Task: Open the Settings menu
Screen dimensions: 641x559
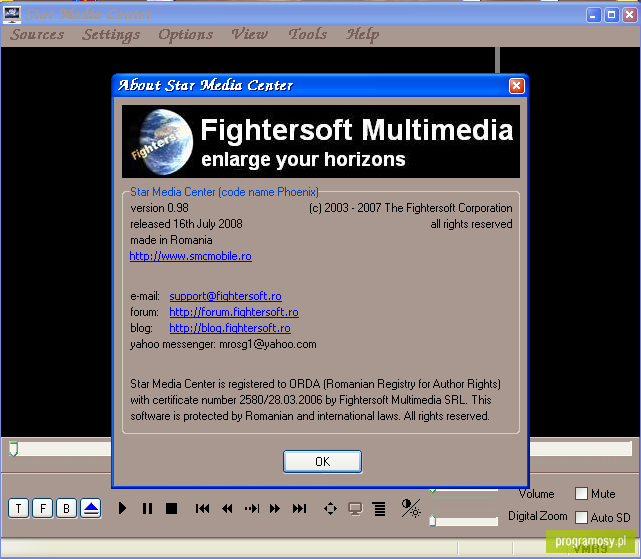Action: point(111,35)
